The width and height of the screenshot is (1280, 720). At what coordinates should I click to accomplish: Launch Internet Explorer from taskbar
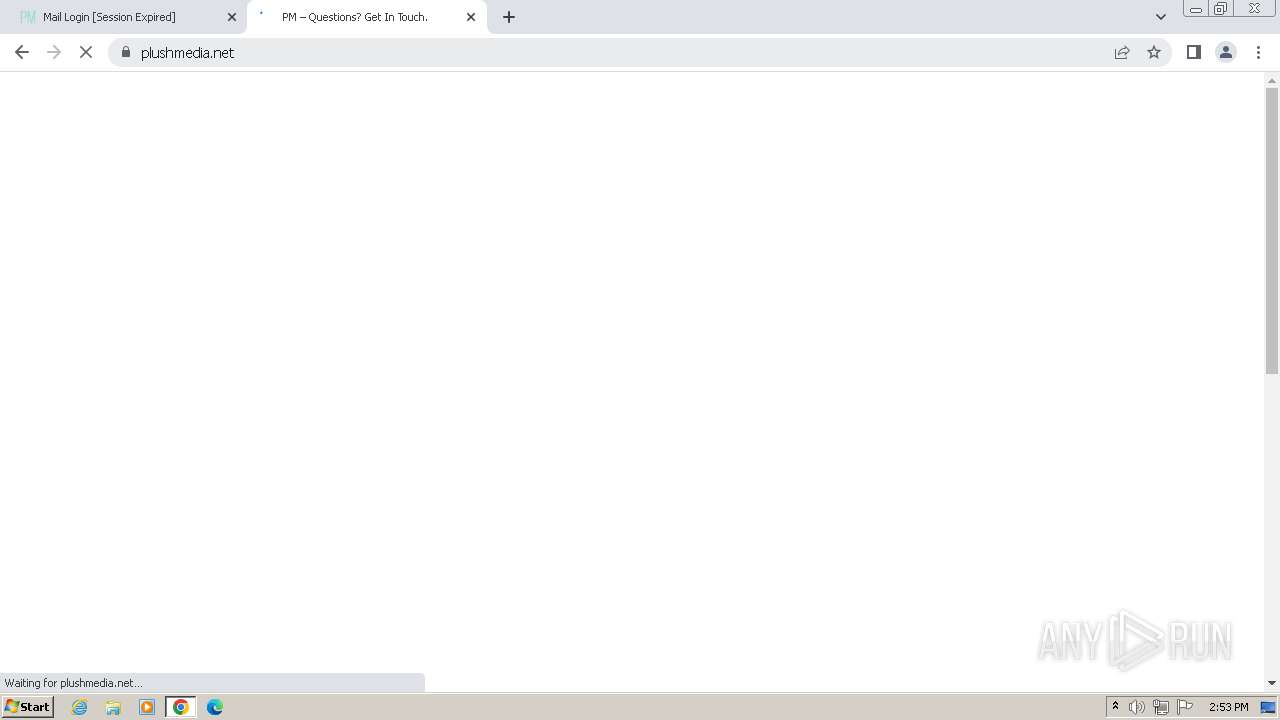(x=79, y=707)
